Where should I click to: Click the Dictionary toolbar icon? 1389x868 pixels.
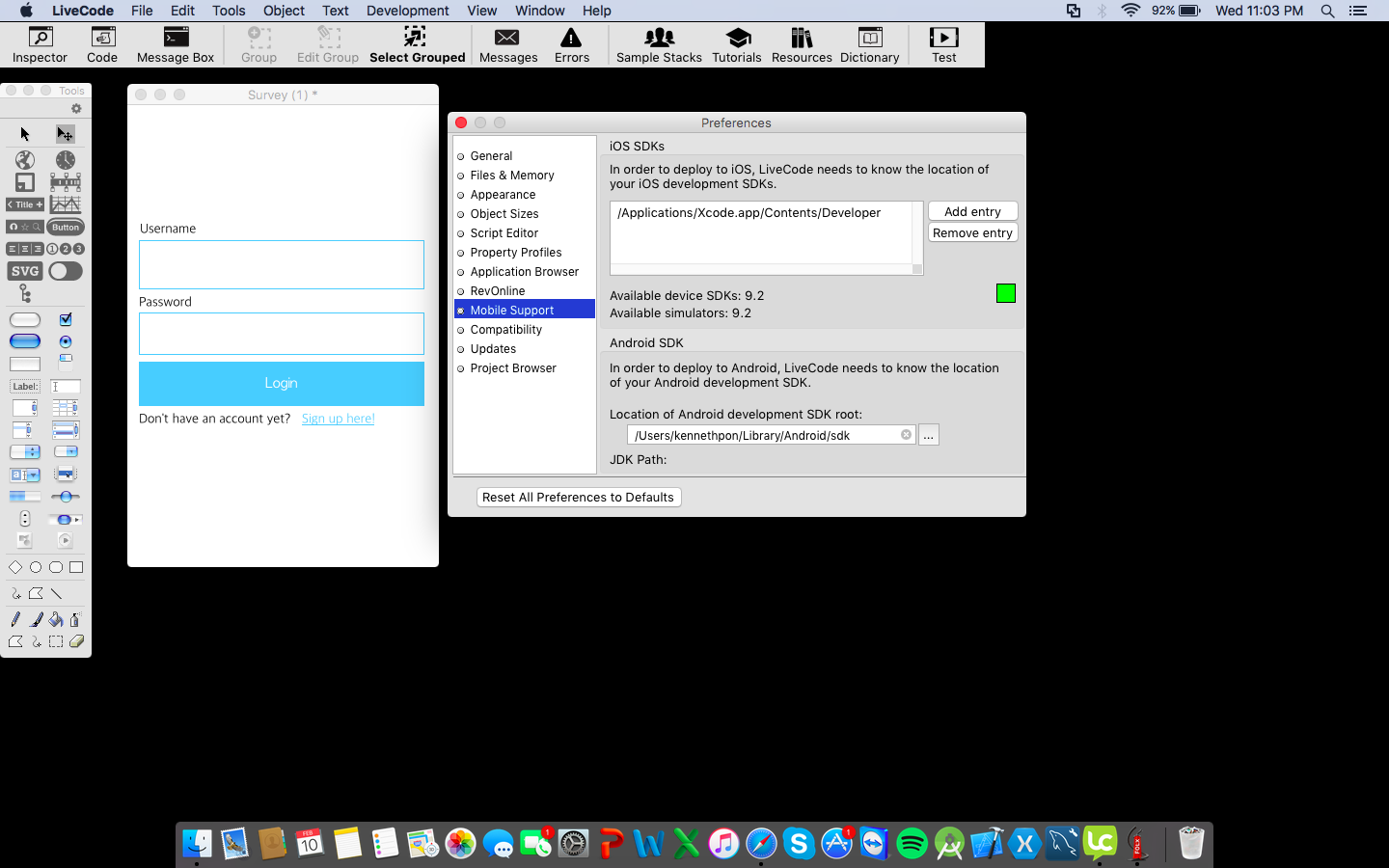tap(869, 44)
